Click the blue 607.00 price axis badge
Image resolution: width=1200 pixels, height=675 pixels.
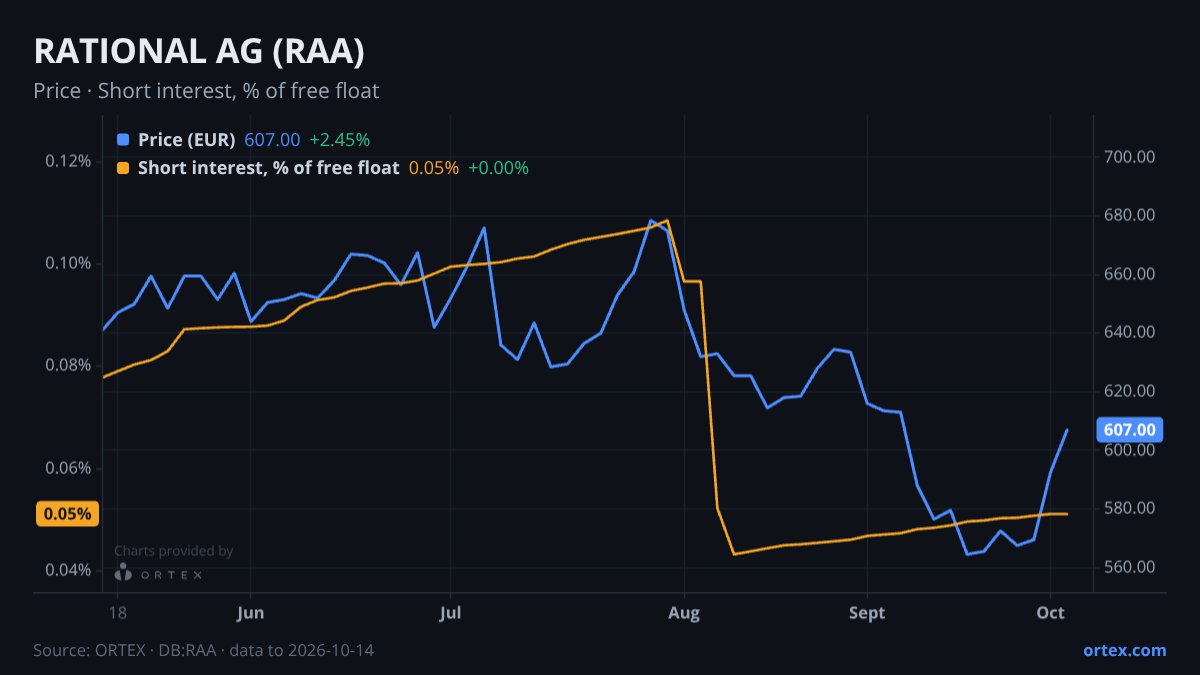1131,430
